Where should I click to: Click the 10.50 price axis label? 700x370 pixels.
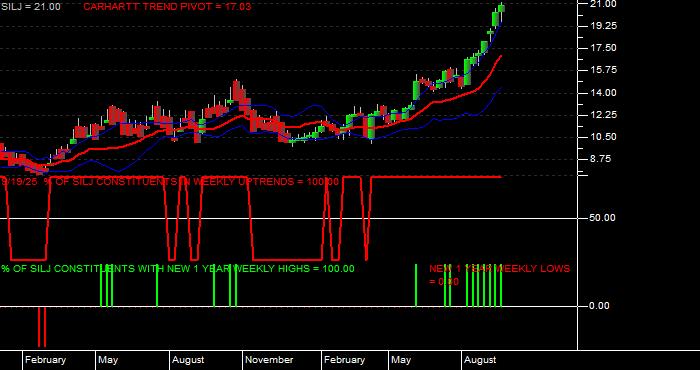click(x=603, y=137)
